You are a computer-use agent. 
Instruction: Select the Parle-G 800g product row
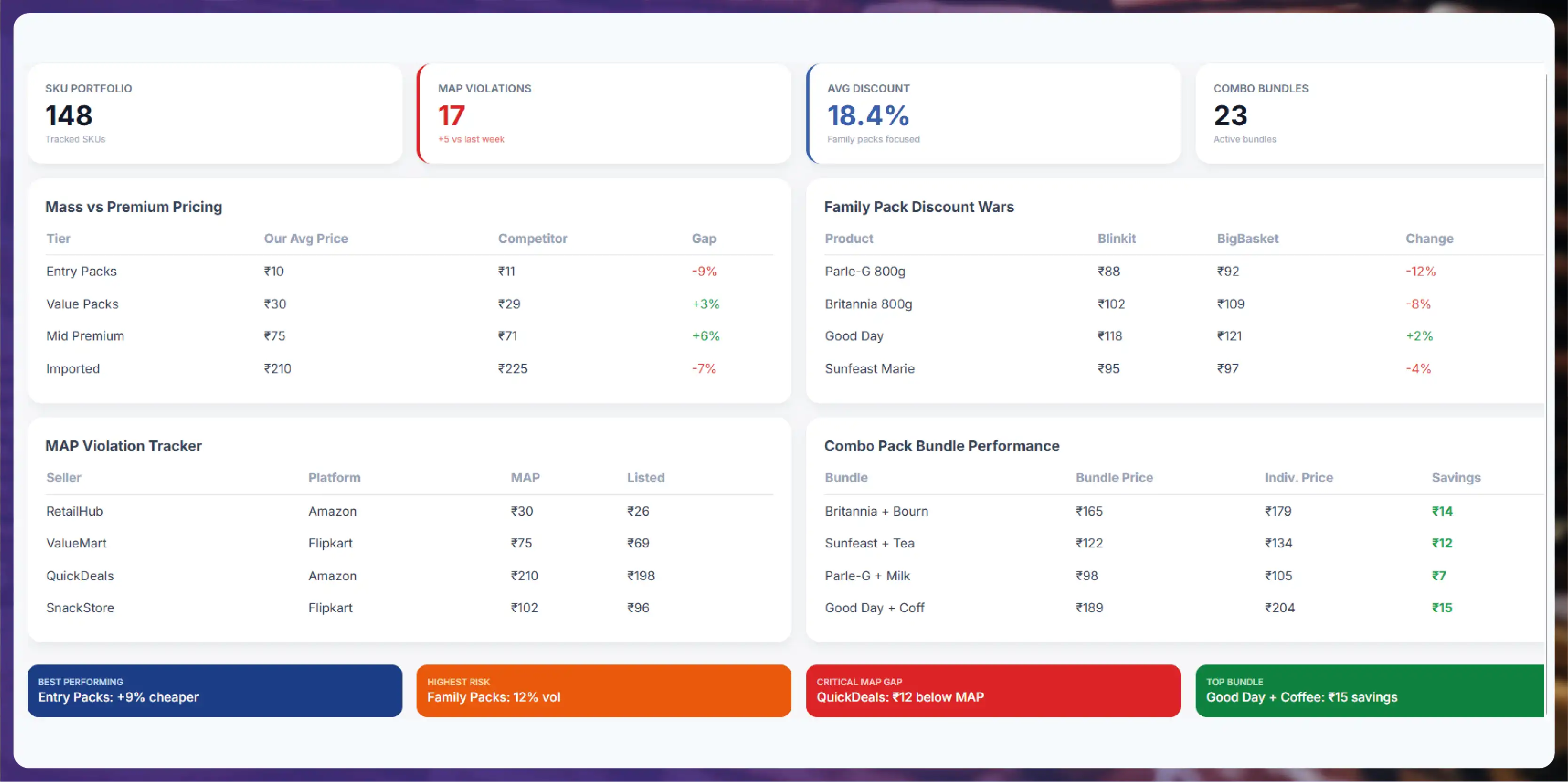point(1184,271)
